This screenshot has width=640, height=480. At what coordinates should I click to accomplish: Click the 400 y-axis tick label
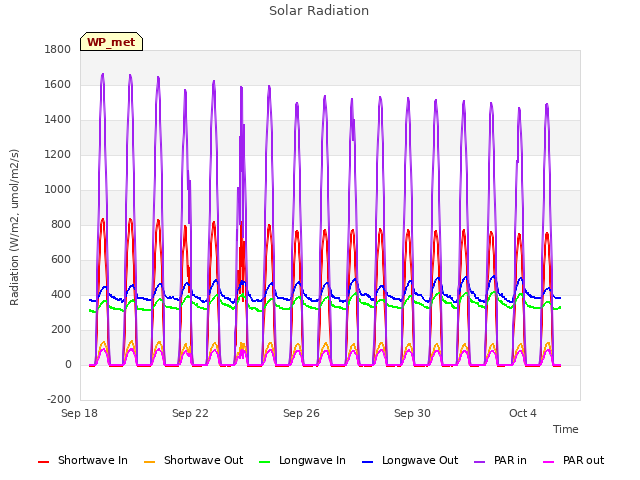[x=61, y=295]
